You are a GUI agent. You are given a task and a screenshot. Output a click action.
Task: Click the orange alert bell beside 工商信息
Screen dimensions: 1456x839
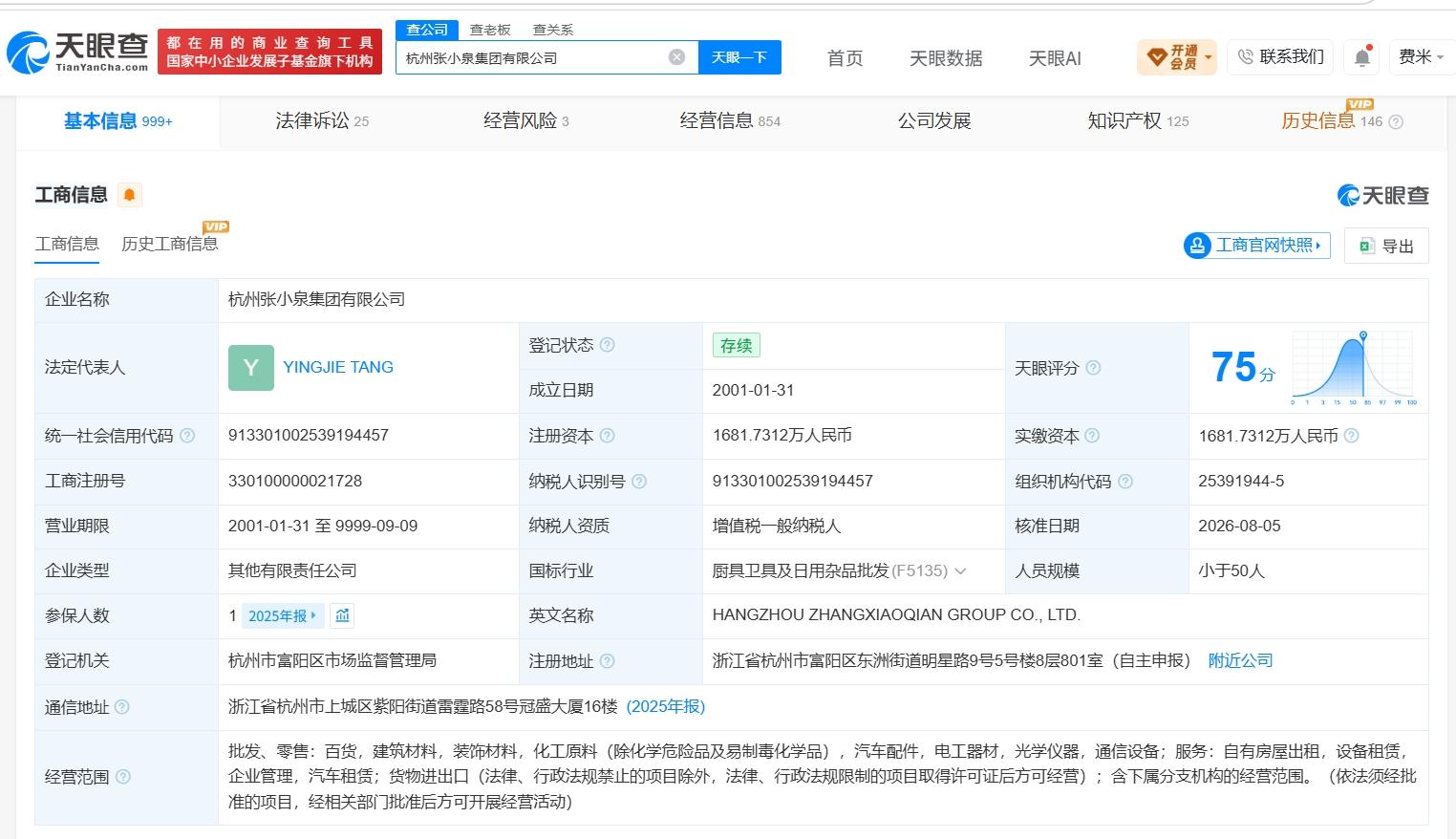pos(129,195)
